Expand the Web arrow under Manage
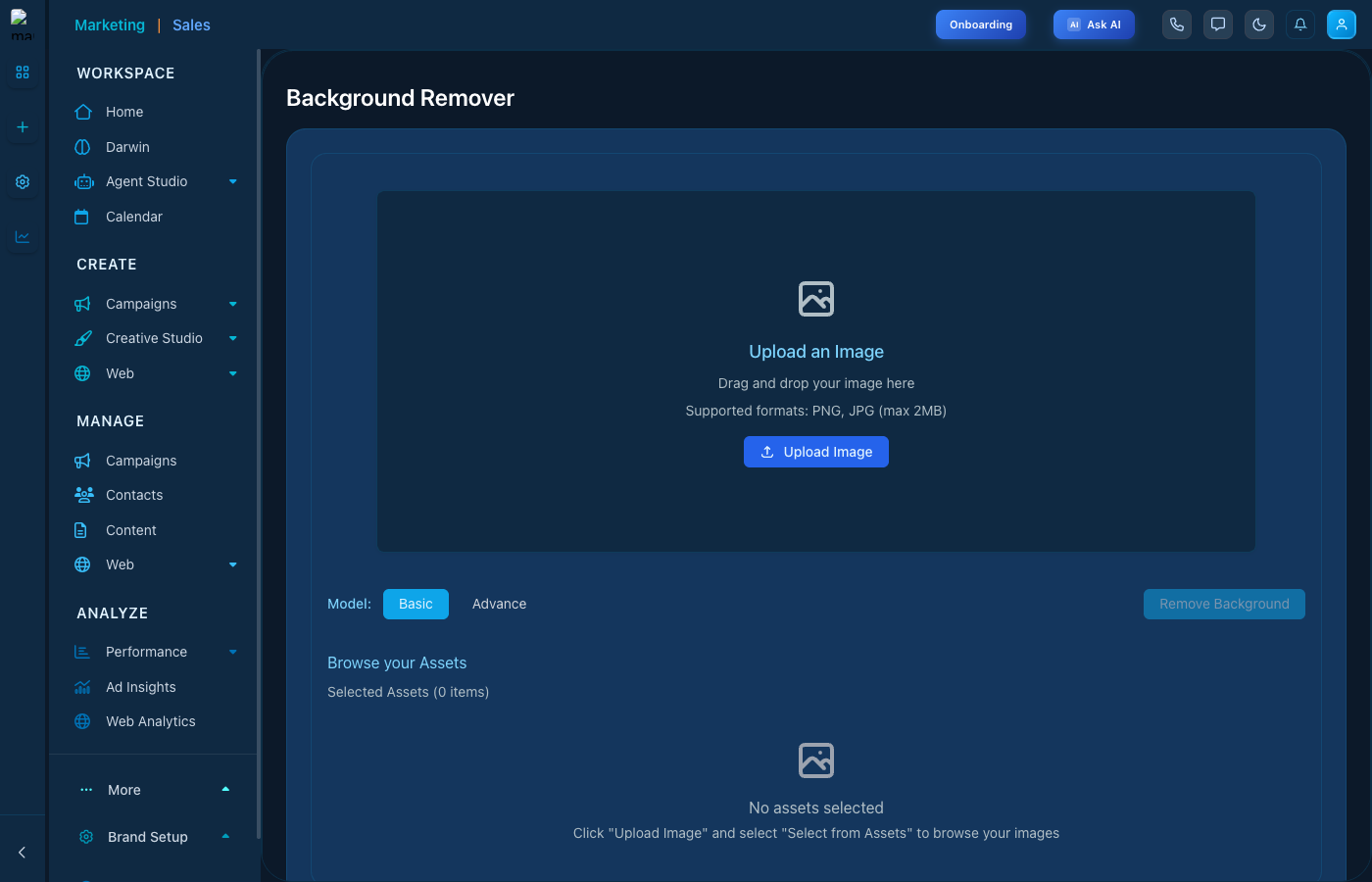 coord(233,564)
